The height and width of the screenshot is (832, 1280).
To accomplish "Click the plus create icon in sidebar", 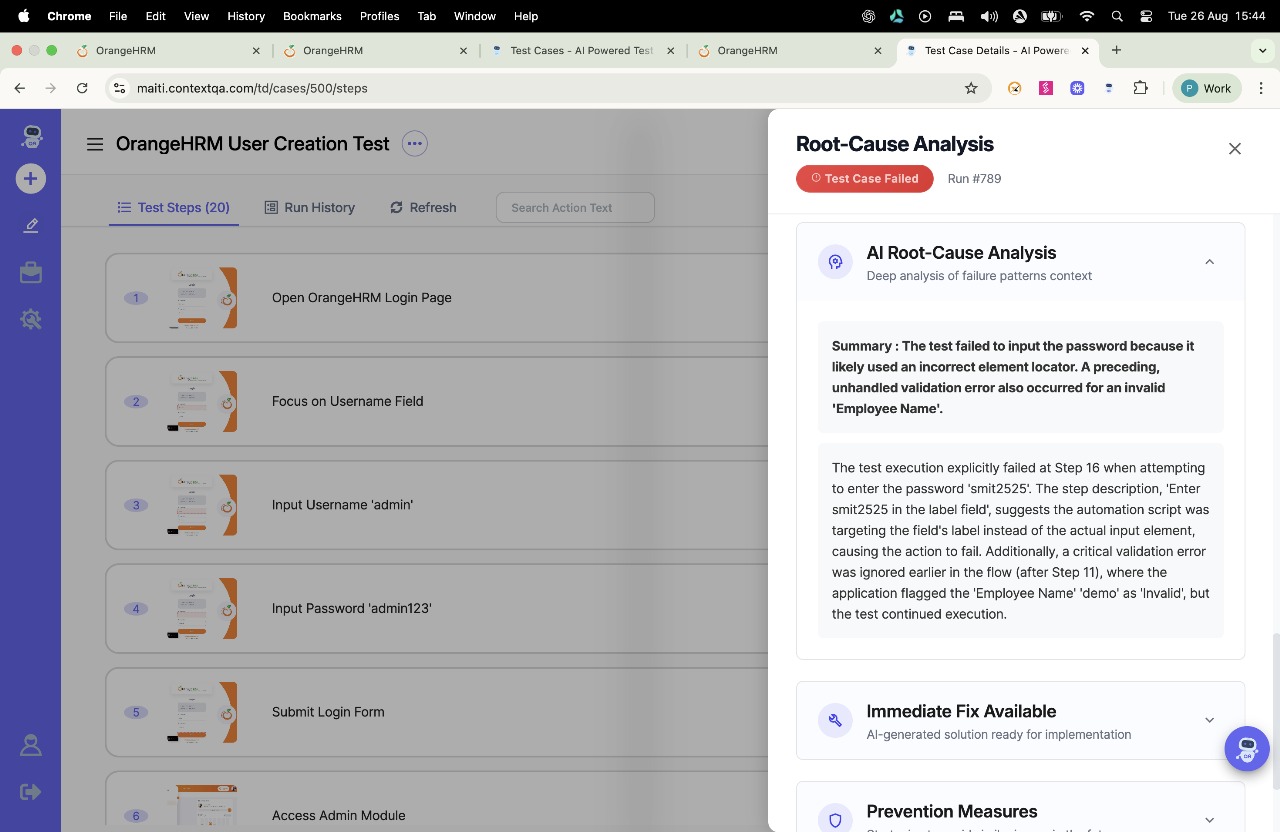I will coord(30,179).
